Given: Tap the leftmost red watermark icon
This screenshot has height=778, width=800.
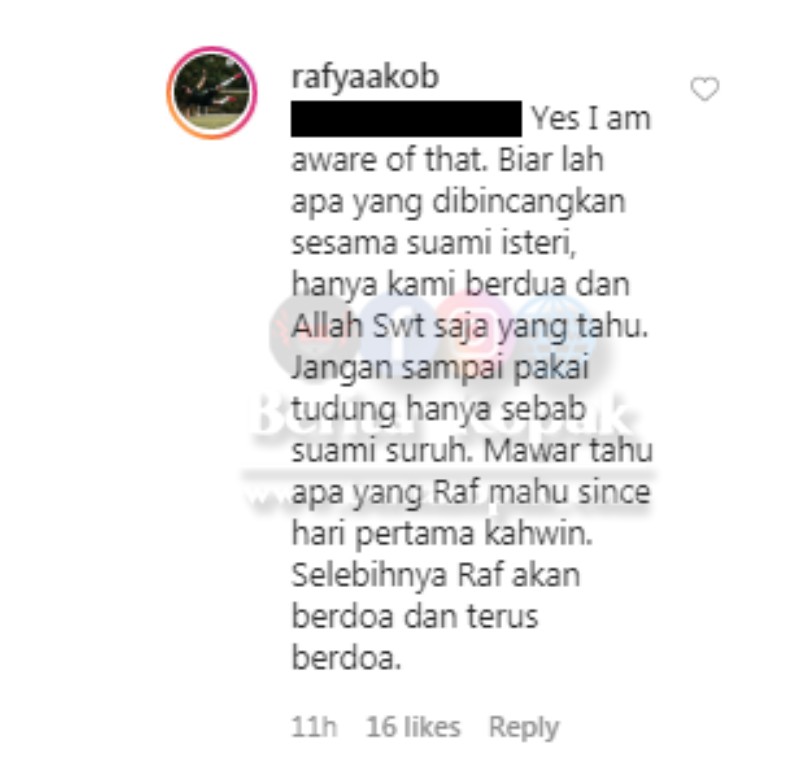Looking at the screenshot, I should tap(307, 333).
